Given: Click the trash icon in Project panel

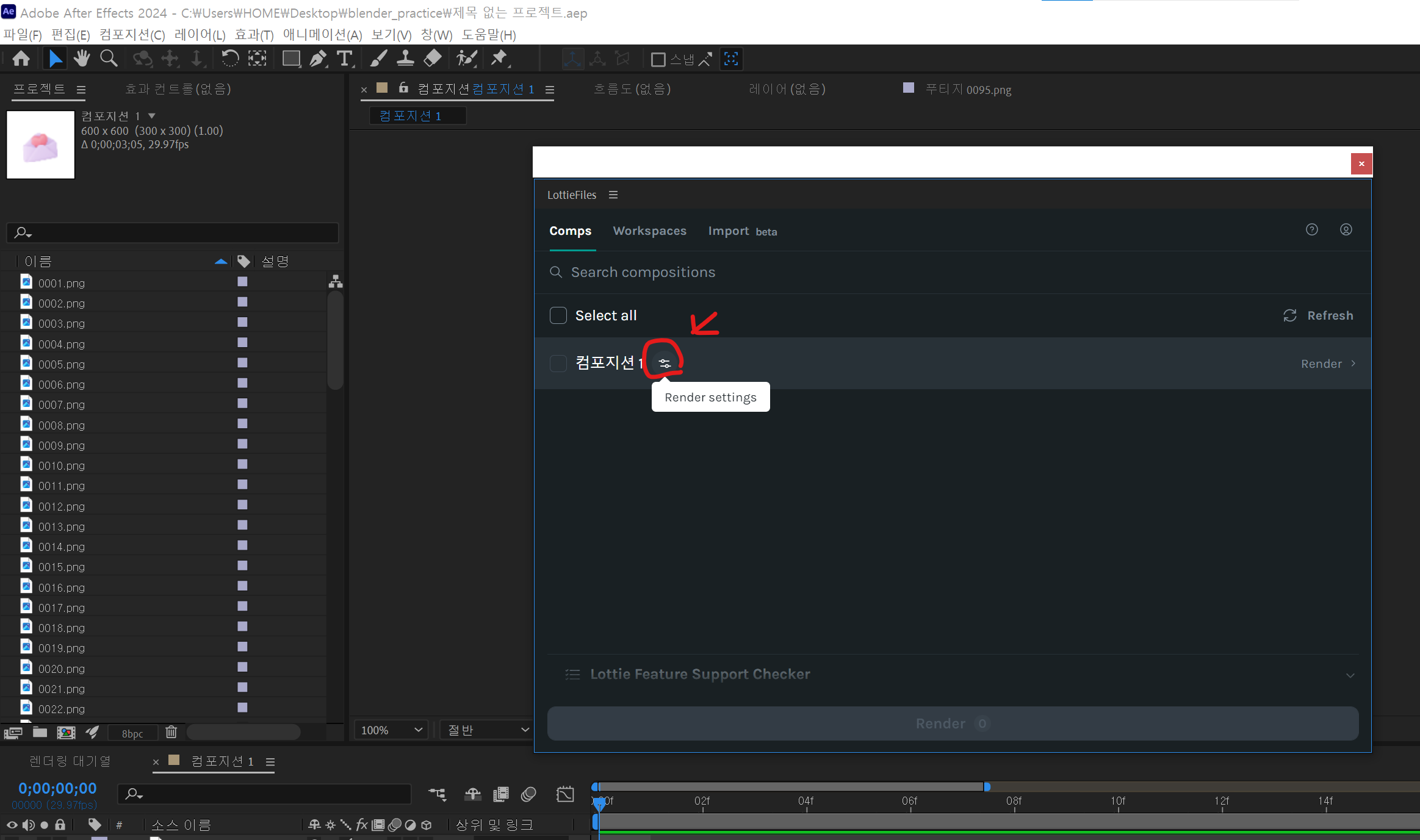Looking at the screenshot, I should point(171,732).
